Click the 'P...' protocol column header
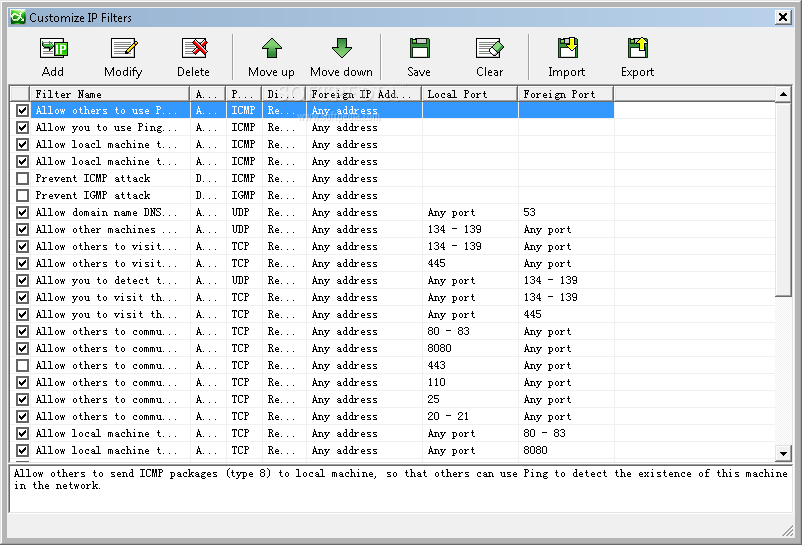This screenshot has width=802, height=545. (x=244, y=94)
